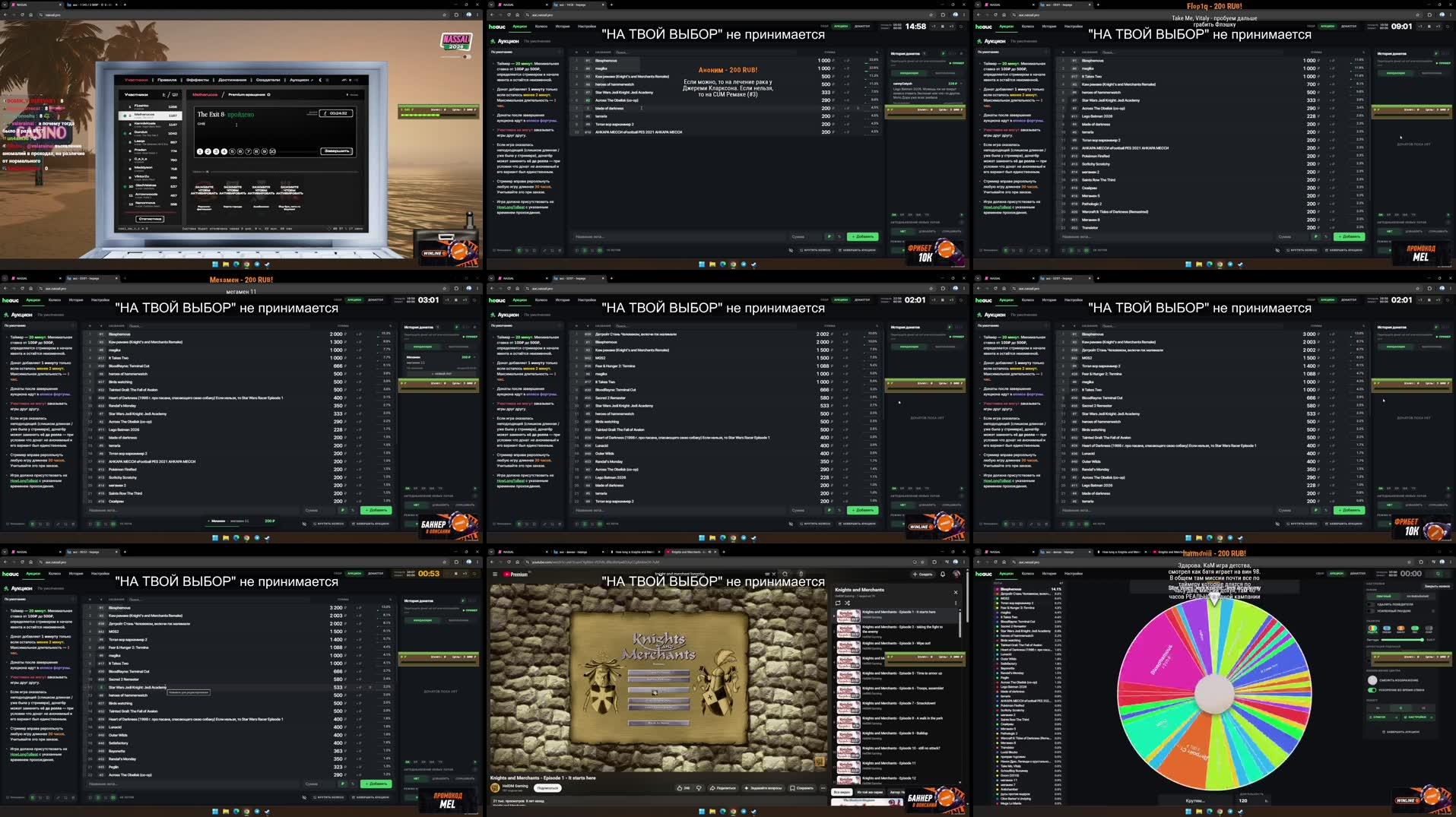Click Поделиться share button under the YouTube video
This screenshot has width=1456, height=817.
click(x=723, y=788)
